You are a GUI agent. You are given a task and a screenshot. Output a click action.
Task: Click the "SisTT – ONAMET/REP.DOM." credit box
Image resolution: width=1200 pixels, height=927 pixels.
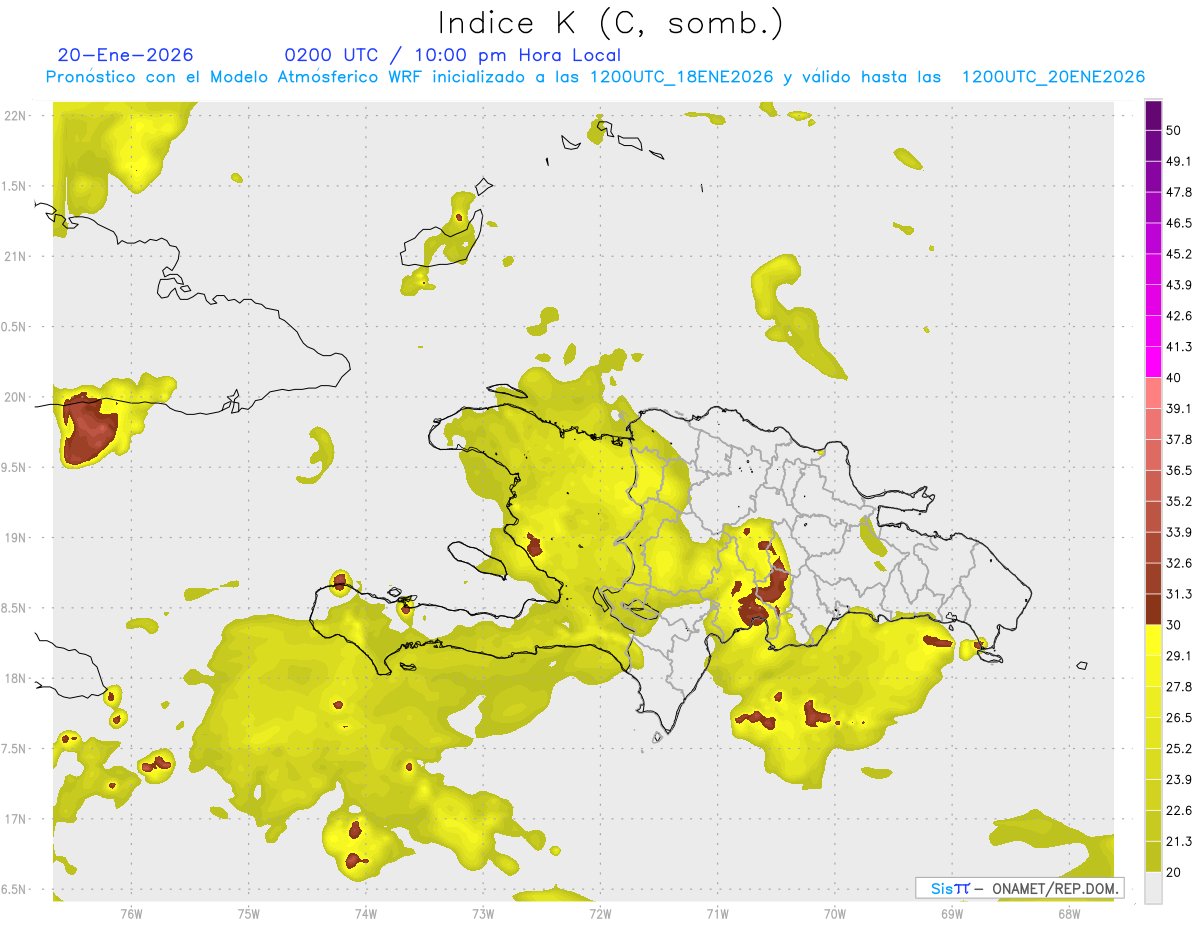1019,888
